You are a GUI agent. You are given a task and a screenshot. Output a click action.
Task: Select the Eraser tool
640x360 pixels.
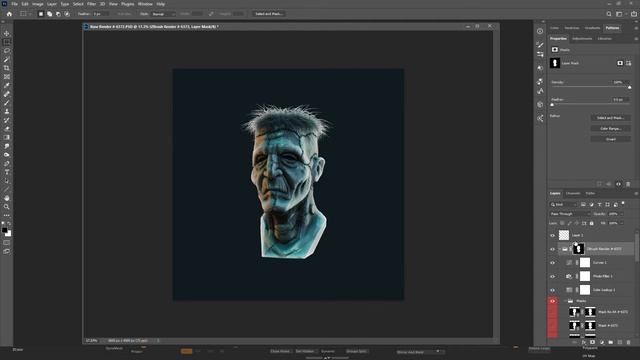click(7, 129)
